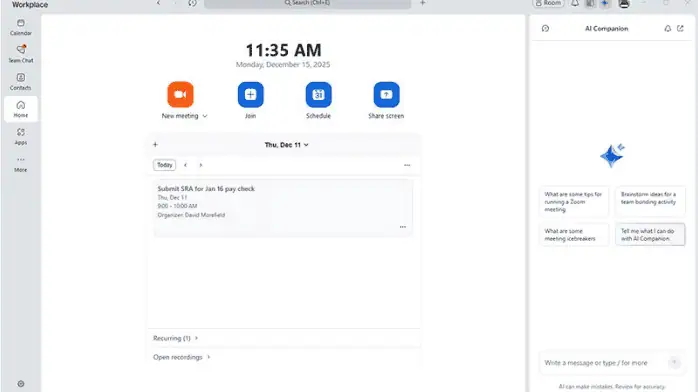Screen dimensions: 698x392
Task: Click the Join meeting icon
Action: pyautogui.click(x=251, y=94)
